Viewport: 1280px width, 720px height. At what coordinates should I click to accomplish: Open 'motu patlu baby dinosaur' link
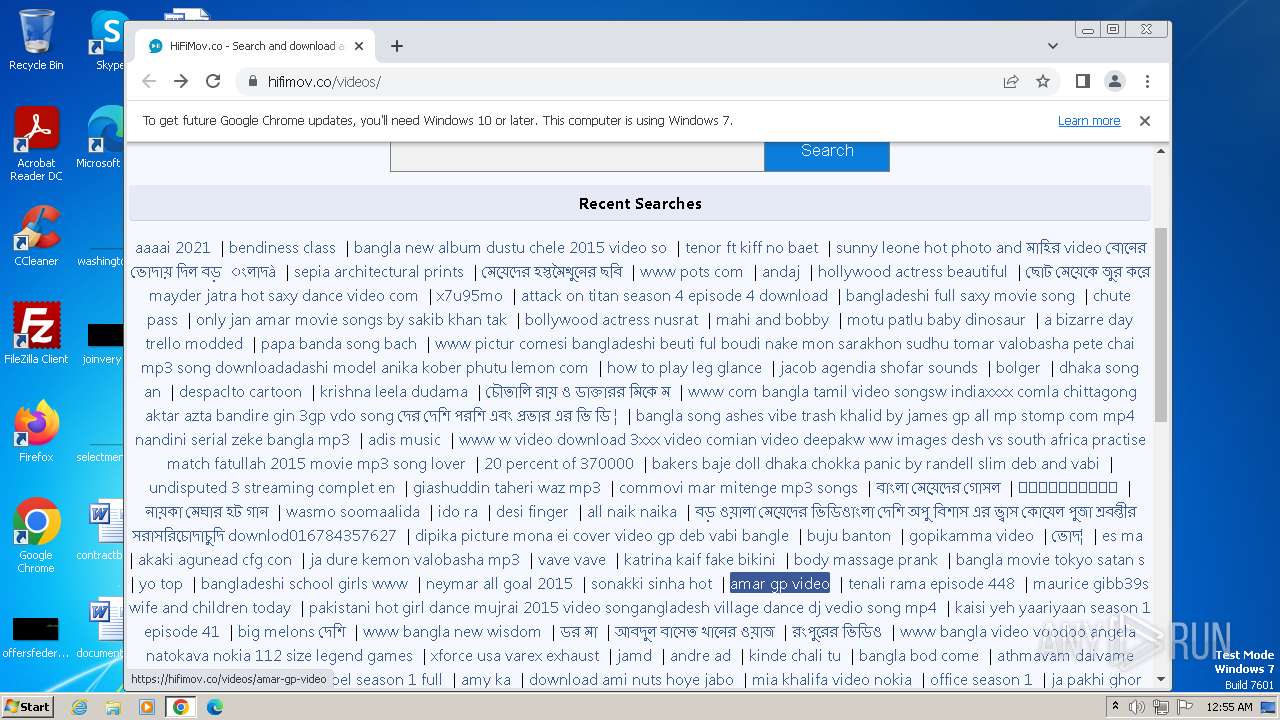(x=936, y=320)
